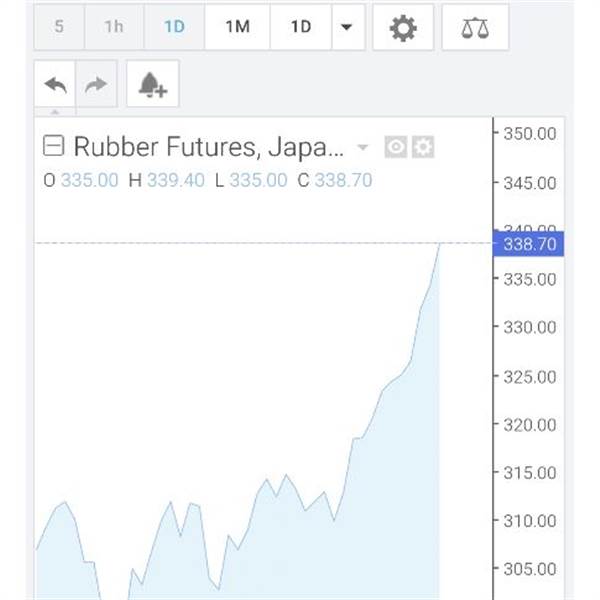Click the compare scales icon

(475, 27)
